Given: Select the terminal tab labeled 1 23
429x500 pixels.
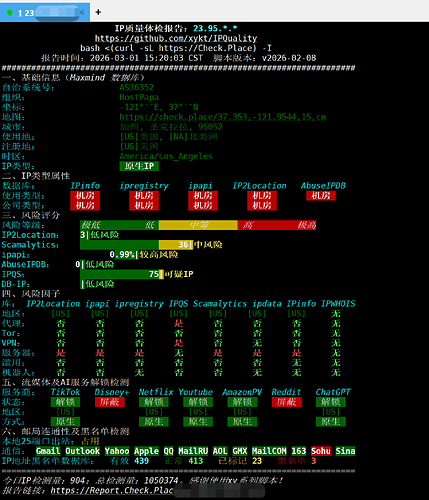Looking at the screenshot, I should [45, 12].
